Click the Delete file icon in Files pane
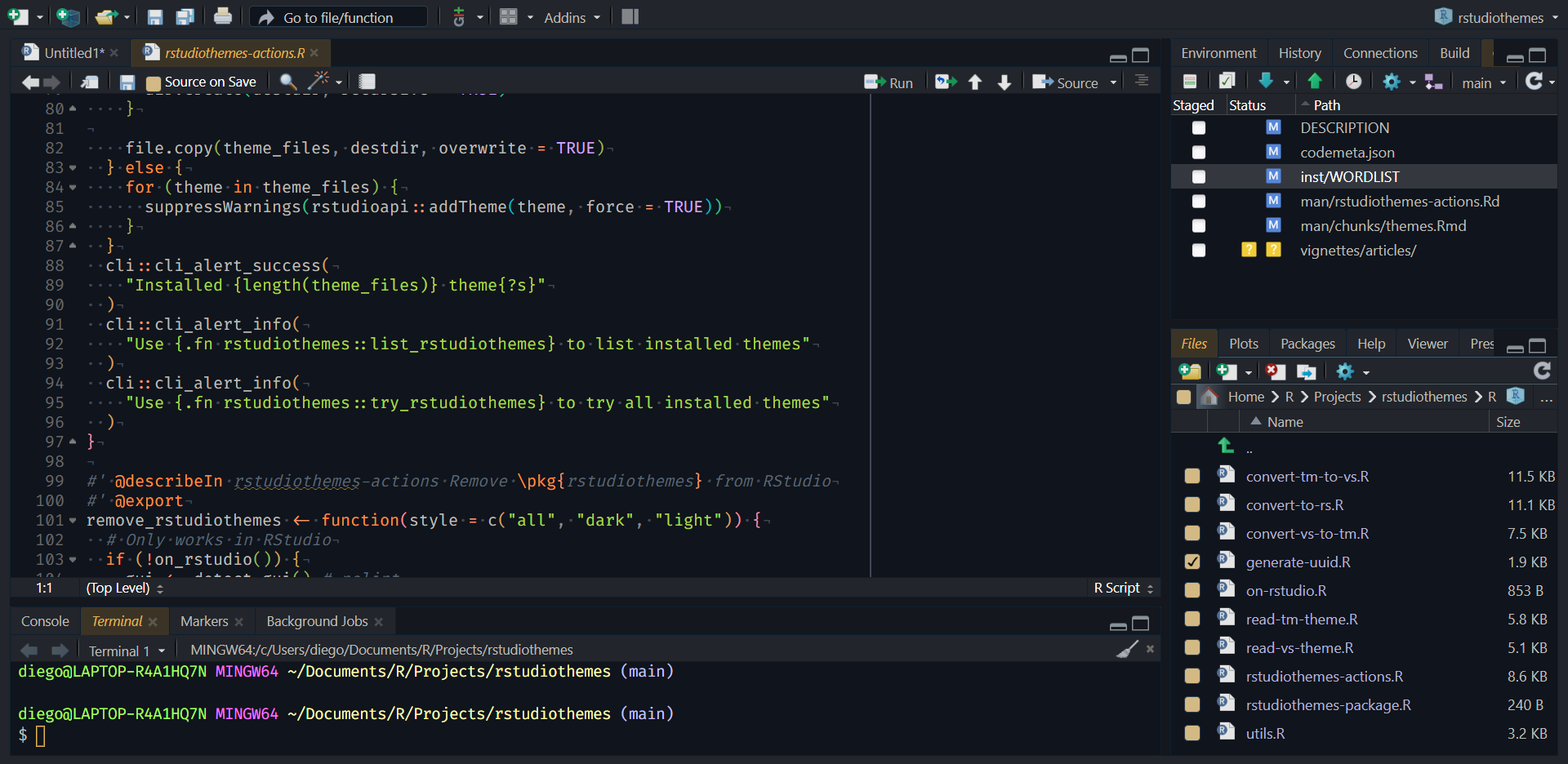The width and height of the screenshot is (1568, 764). 1275,372
